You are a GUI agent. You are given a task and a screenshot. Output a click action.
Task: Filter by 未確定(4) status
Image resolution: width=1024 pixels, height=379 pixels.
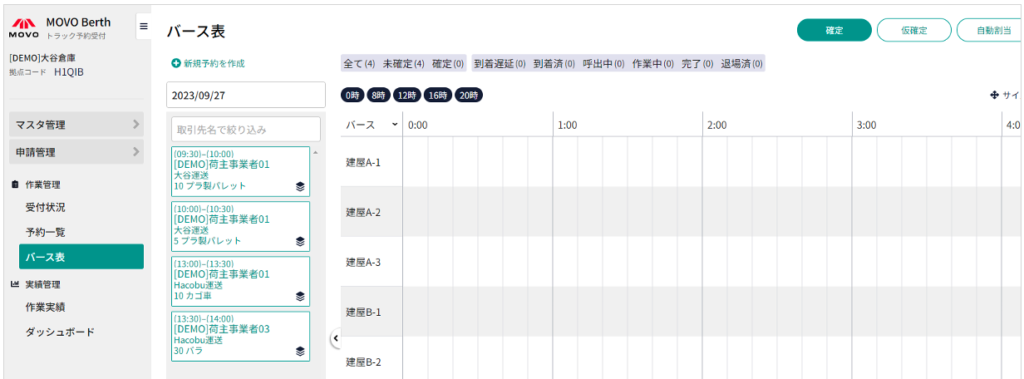tap(404, 64)
